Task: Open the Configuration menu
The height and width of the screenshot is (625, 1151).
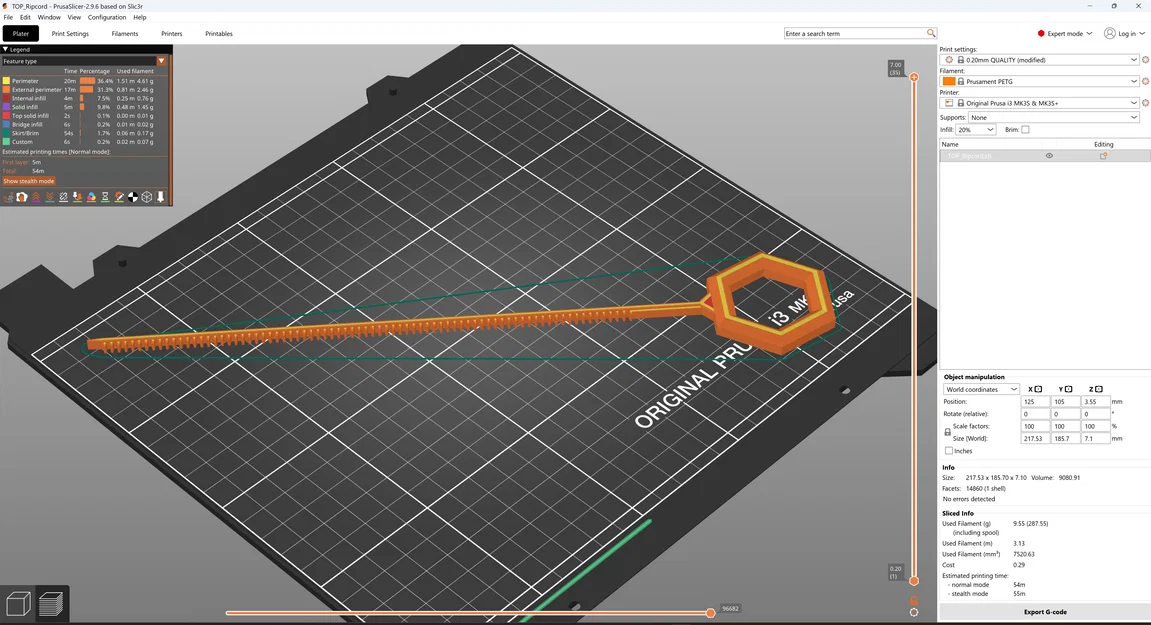Action: [x=107, y=17]
